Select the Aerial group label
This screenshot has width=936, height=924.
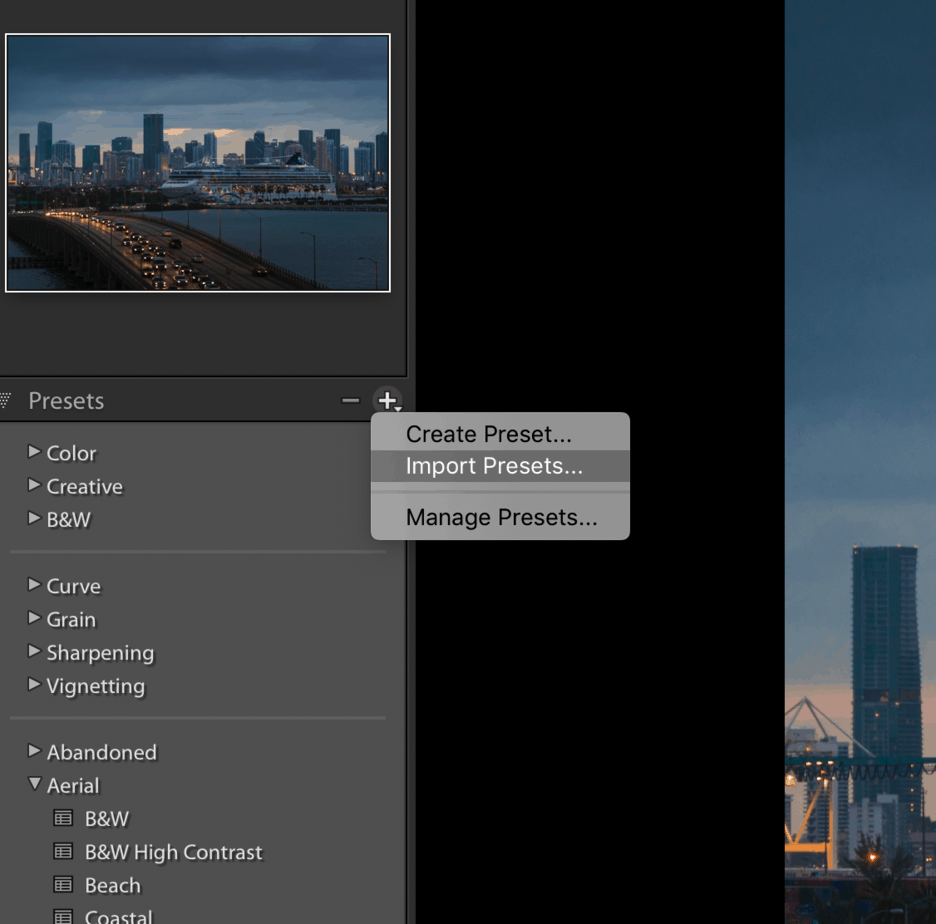pos(73,786)
